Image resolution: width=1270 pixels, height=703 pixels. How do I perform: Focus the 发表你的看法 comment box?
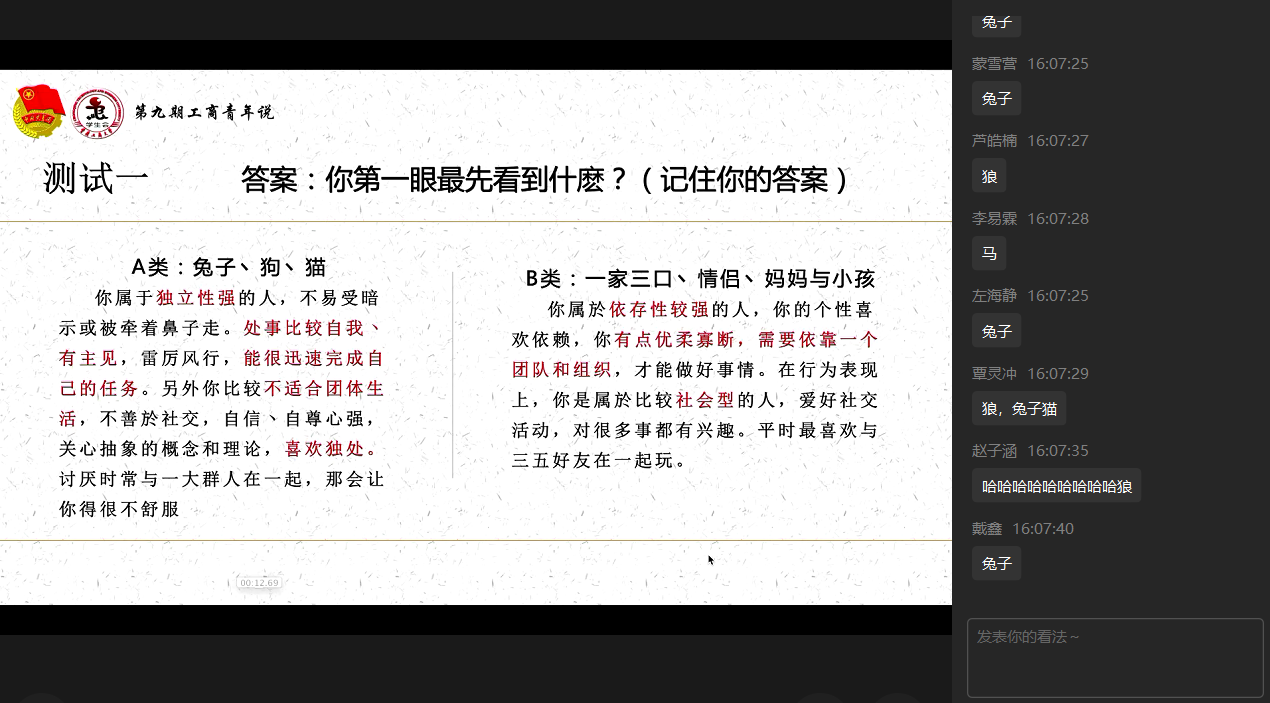pos(1115,657)
